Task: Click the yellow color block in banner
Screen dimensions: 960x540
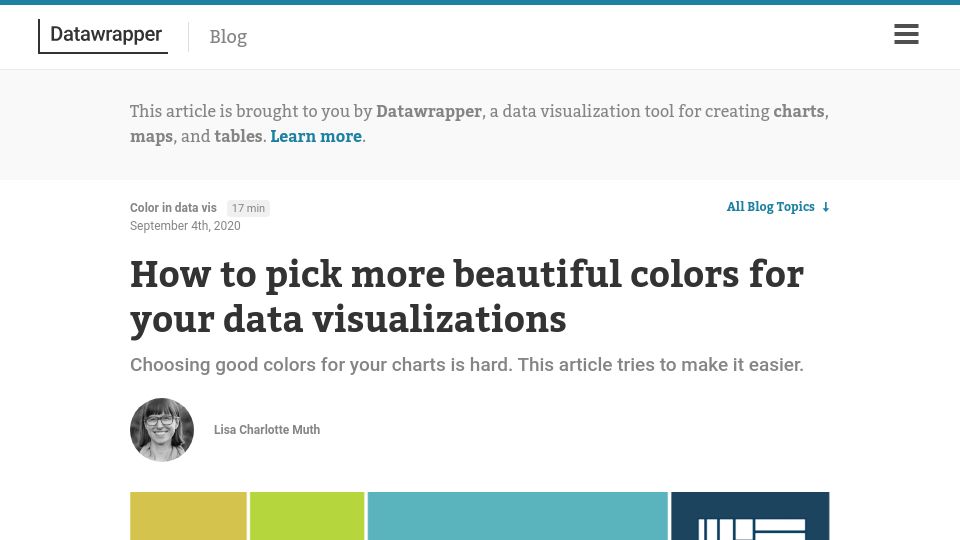Action: [x=188, y=516]
